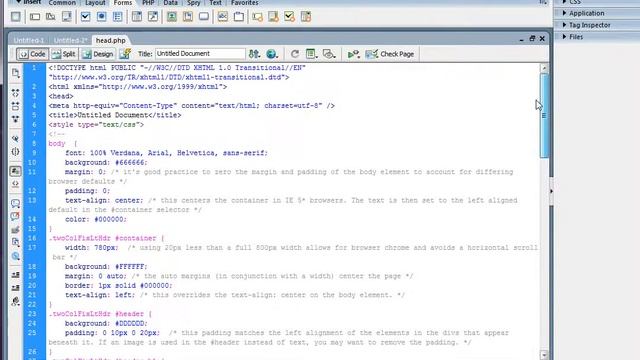Insert a Radio Group form element
The width and height of the screenshot is (640, 360).
click(x=118, y=17)
